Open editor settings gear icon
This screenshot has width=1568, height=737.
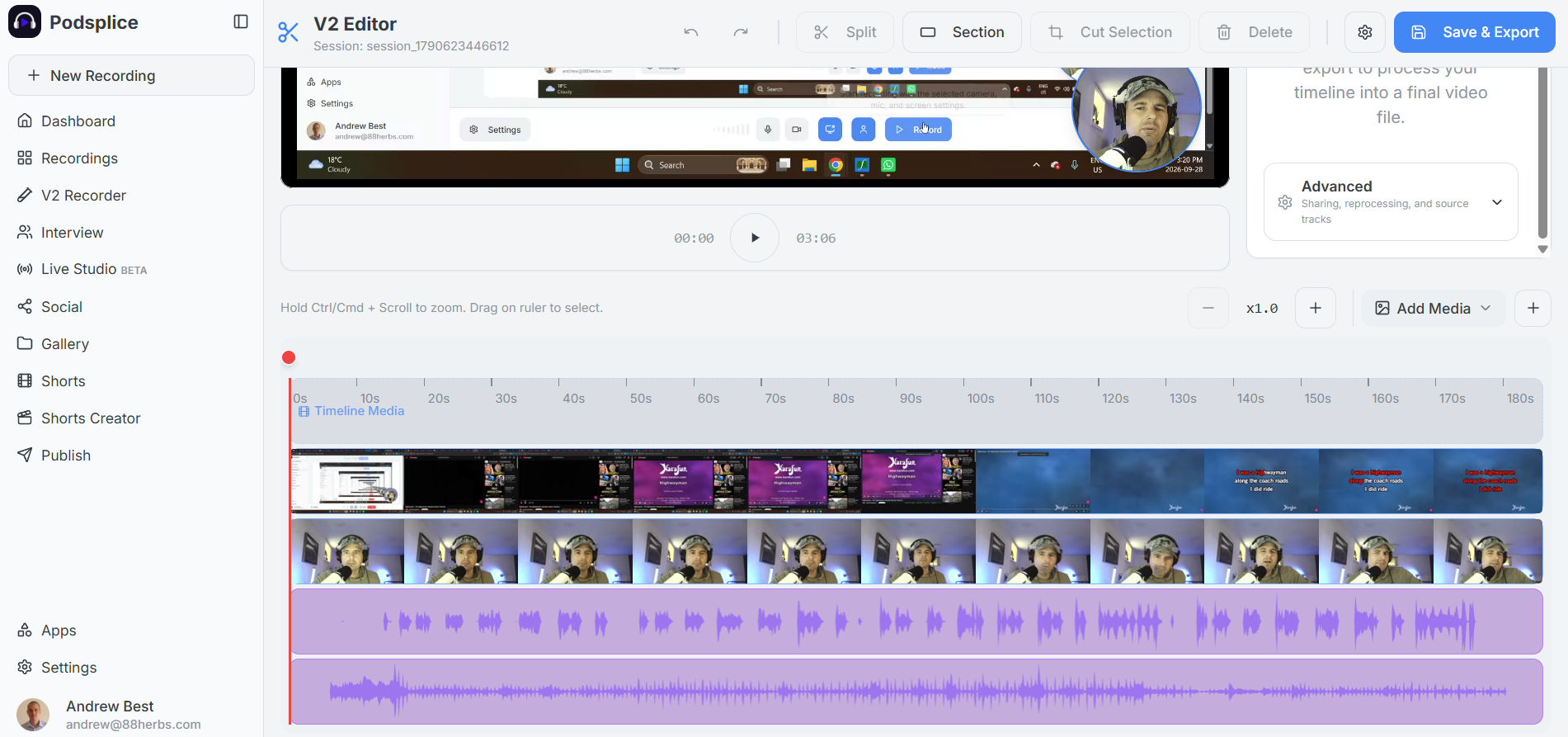pos(1365,32)
